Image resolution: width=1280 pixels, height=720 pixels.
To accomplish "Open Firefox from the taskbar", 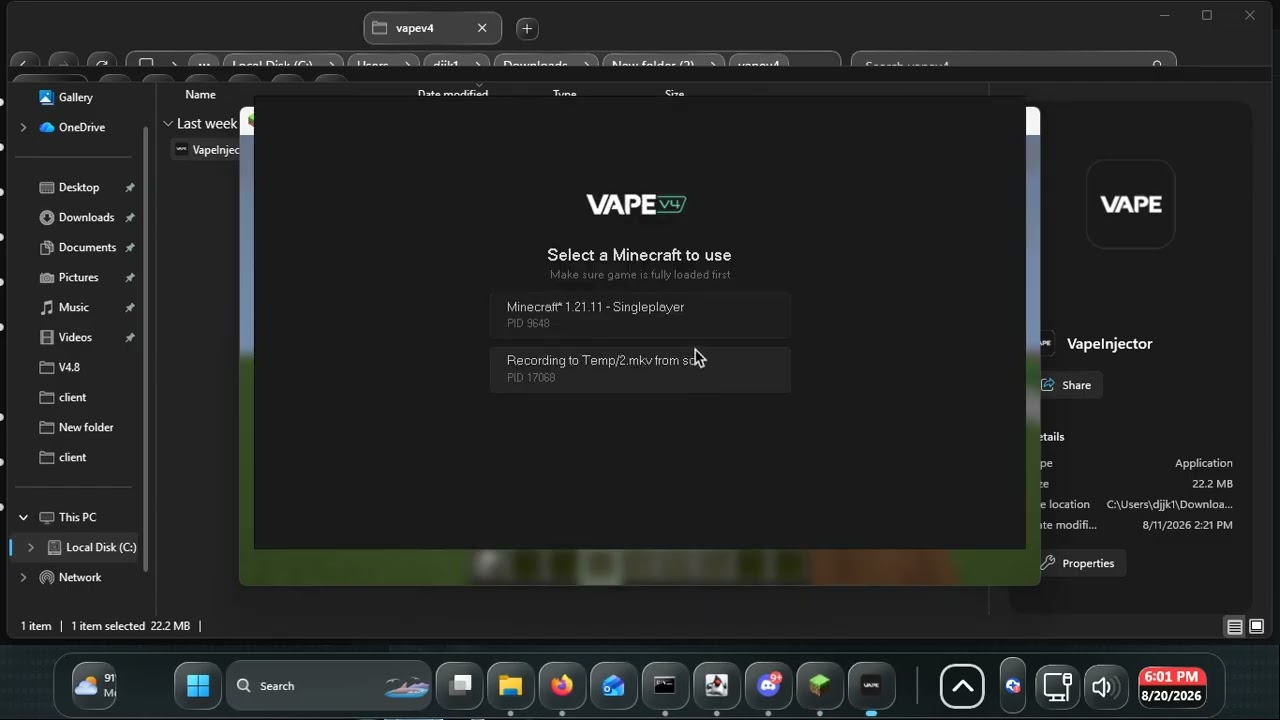I will (562, 686).
